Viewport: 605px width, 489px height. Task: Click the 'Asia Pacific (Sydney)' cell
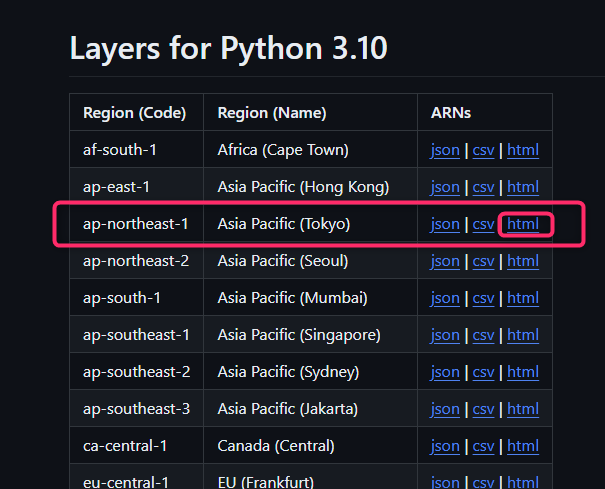(x=310, y=372)
